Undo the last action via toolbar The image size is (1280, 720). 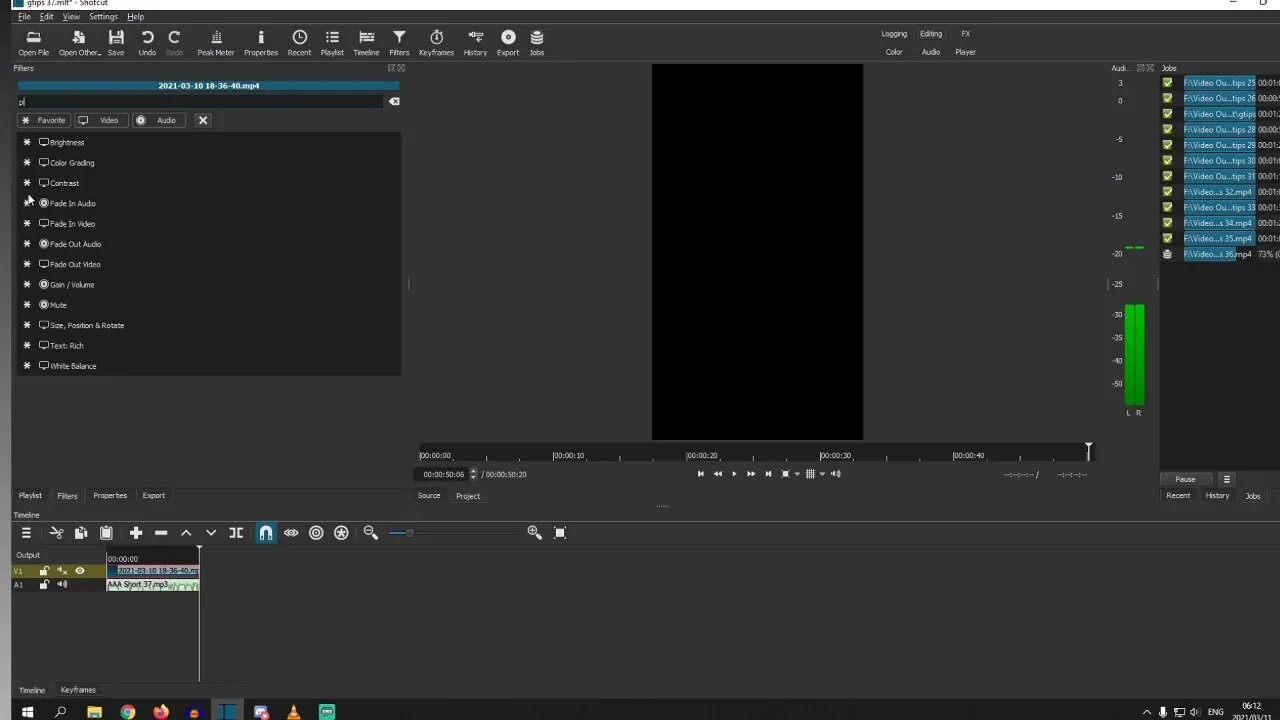click(147, 42)
